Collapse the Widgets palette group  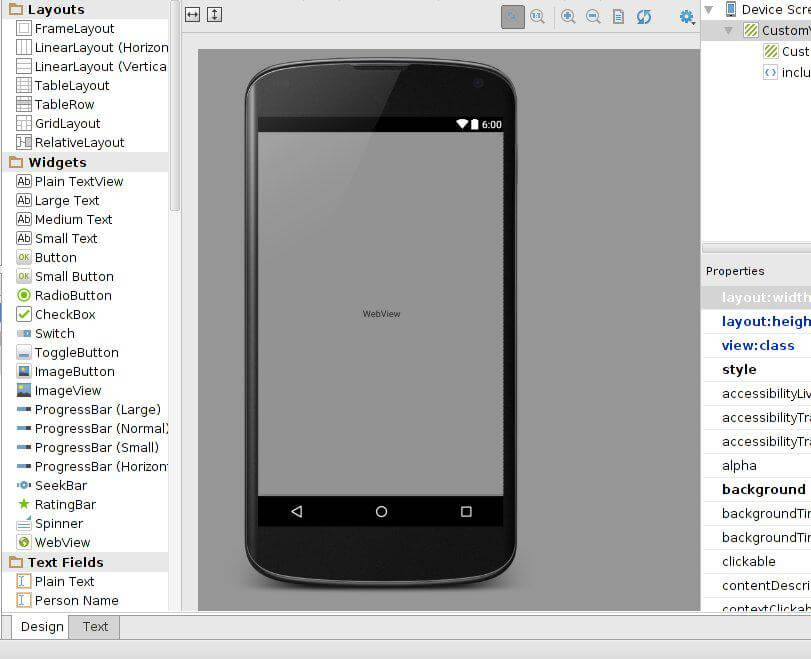click(x=15, y=162)
